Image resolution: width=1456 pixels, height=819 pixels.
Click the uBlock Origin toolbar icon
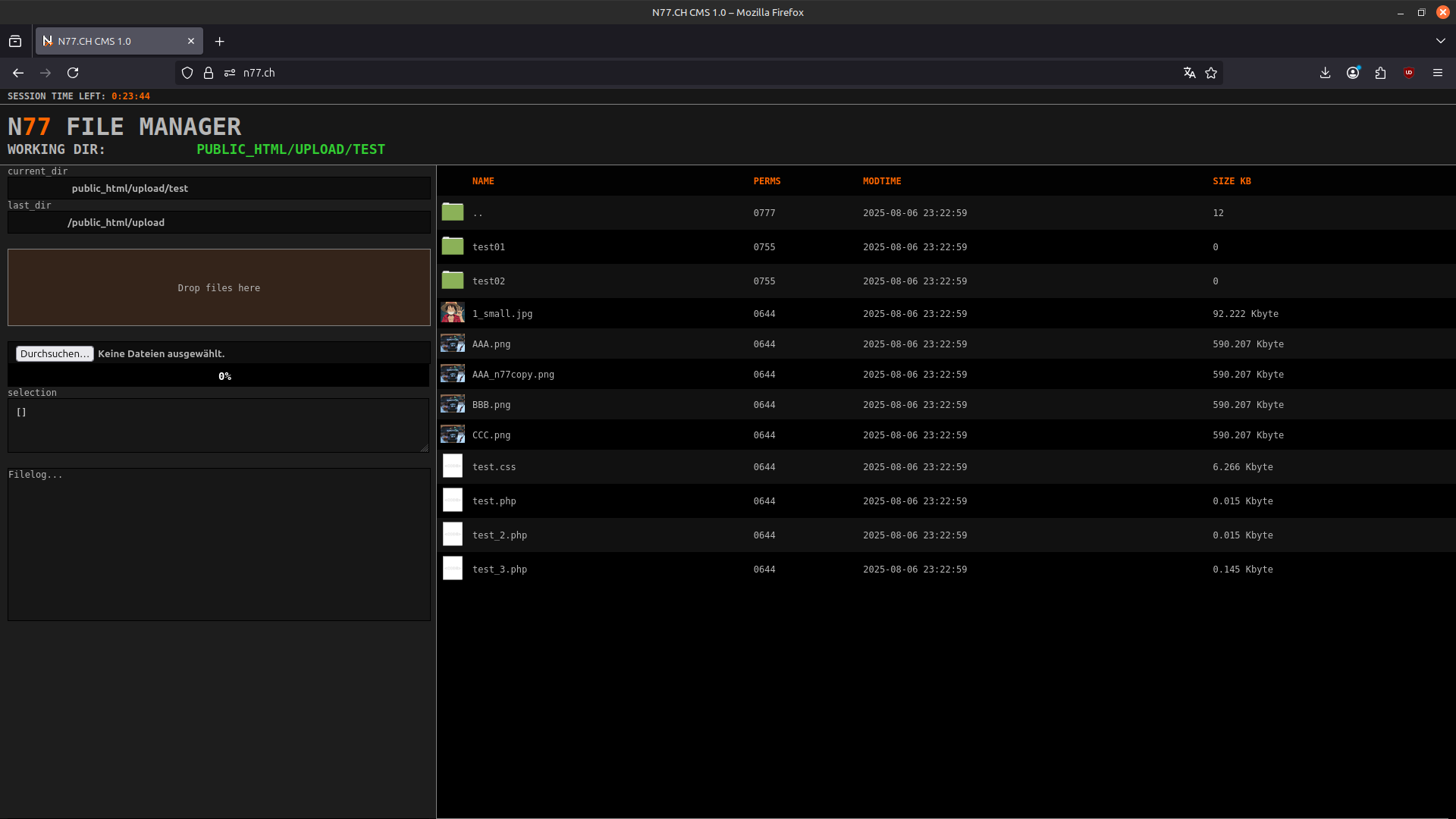click(1409, 73)
